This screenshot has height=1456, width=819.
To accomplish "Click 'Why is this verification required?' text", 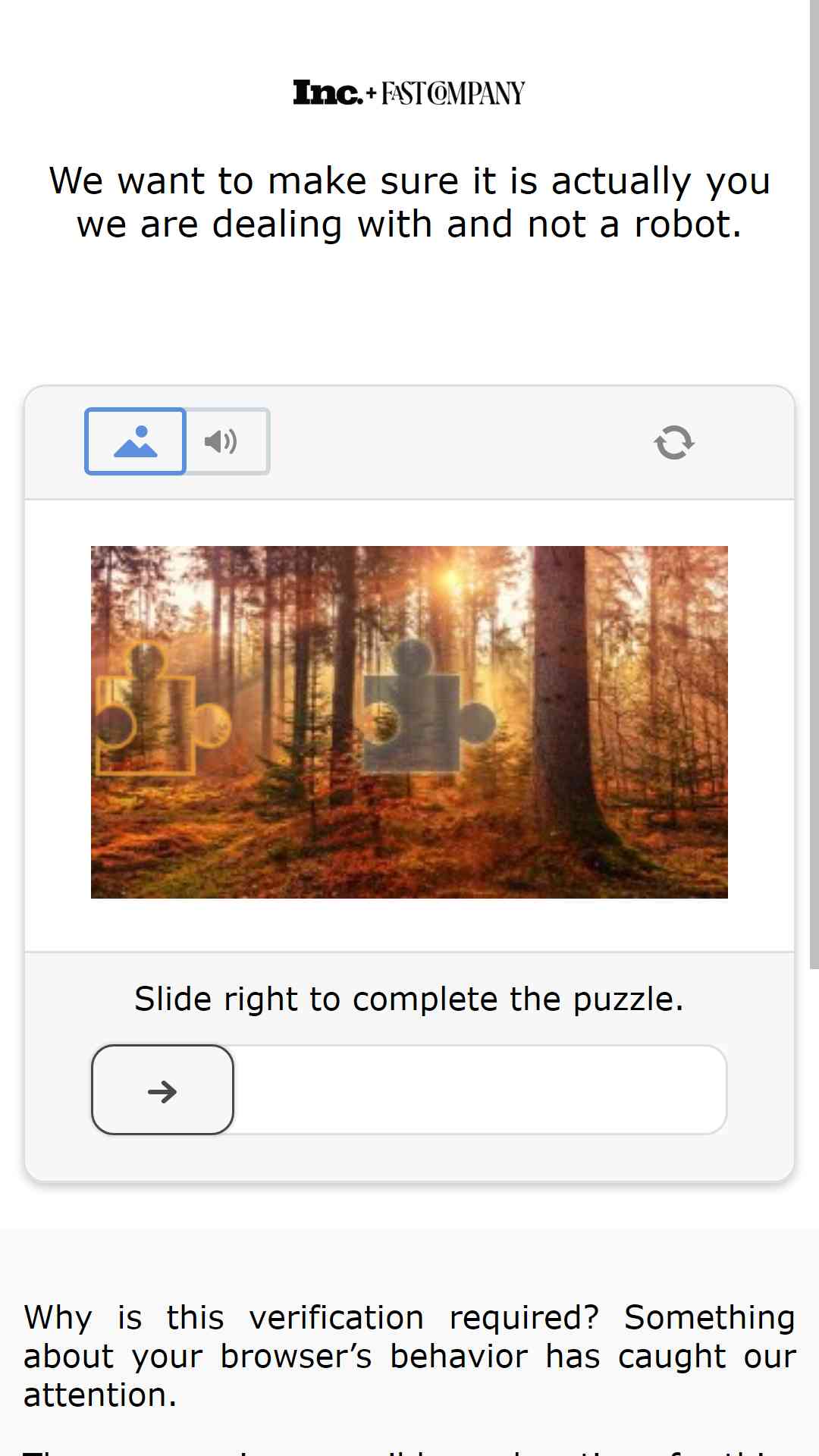I will [x=312, y=1317].
